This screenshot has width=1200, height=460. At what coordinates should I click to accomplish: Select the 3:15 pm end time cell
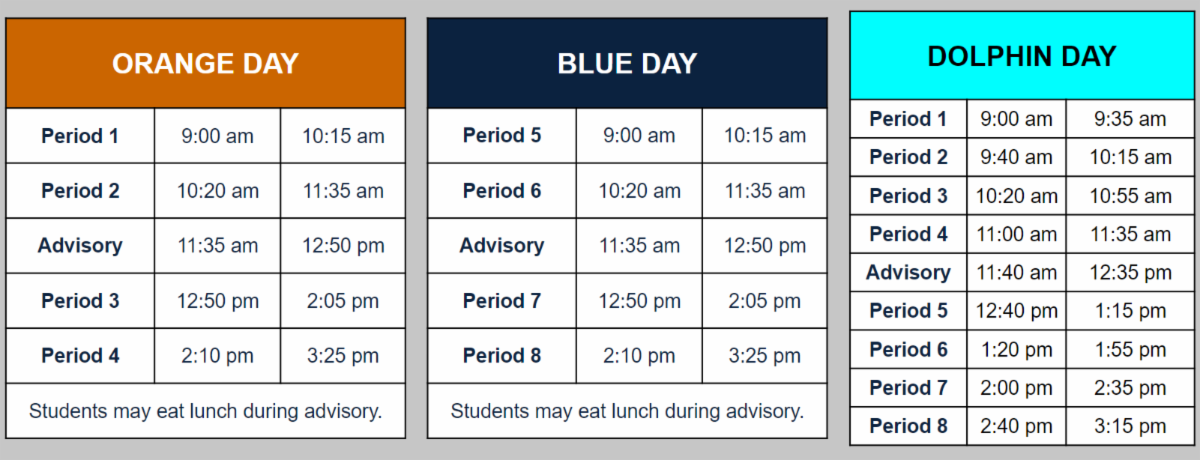(1130, 426)
